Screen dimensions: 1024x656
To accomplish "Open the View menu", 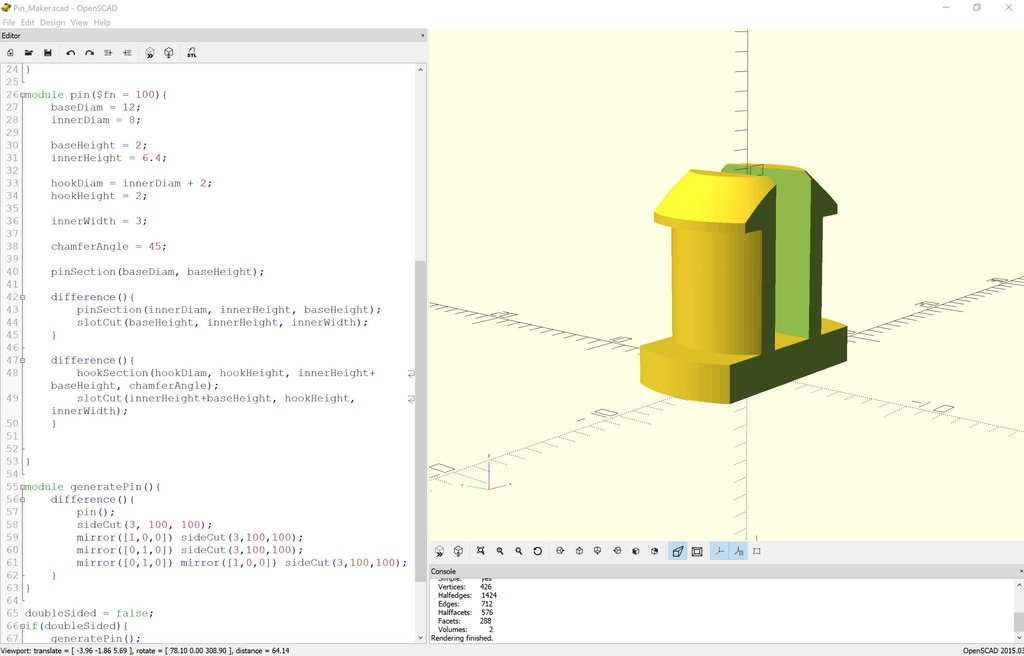I will click(79, 21).
